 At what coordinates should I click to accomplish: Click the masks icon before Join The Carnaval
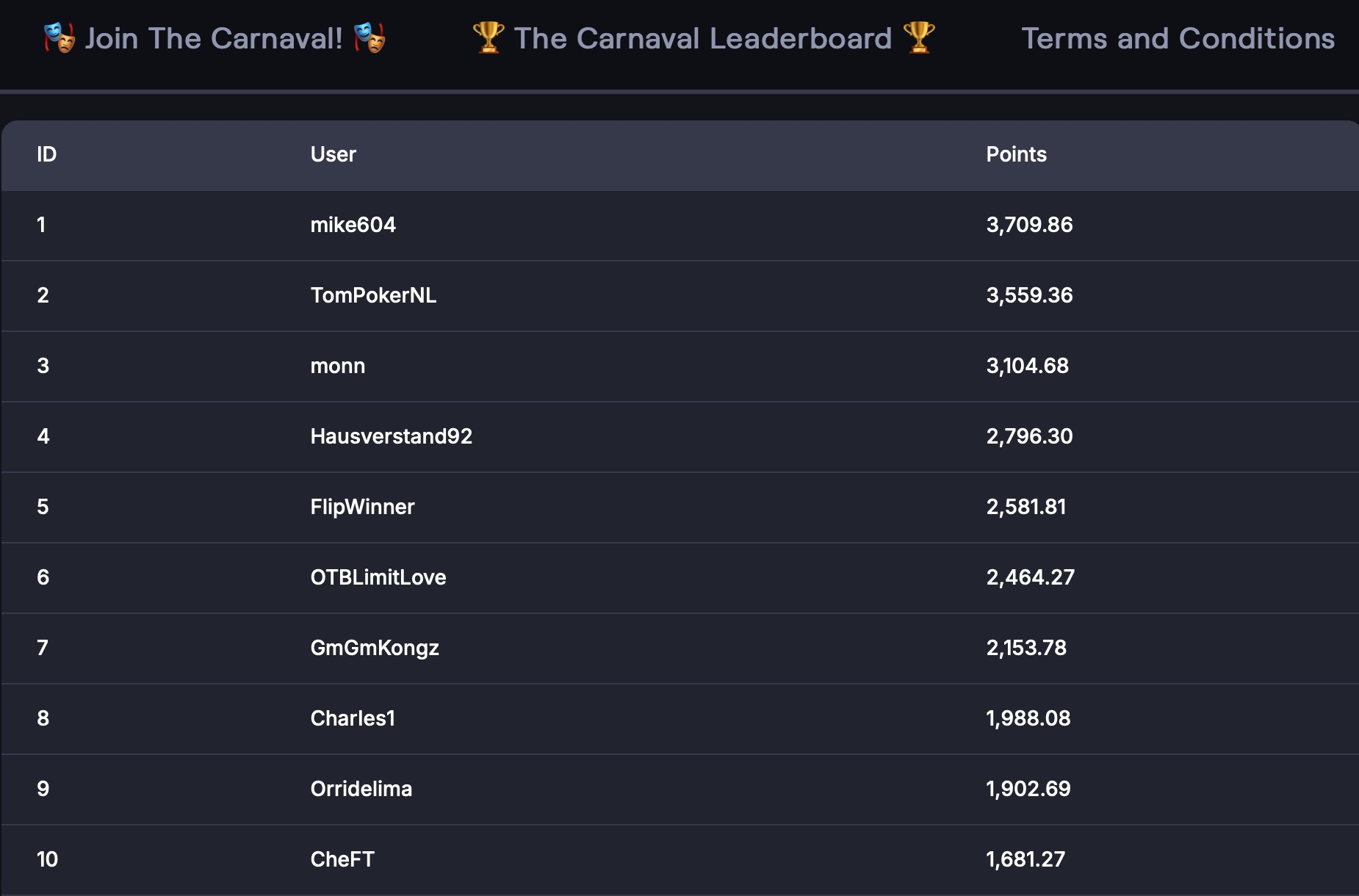click(60, 37)
